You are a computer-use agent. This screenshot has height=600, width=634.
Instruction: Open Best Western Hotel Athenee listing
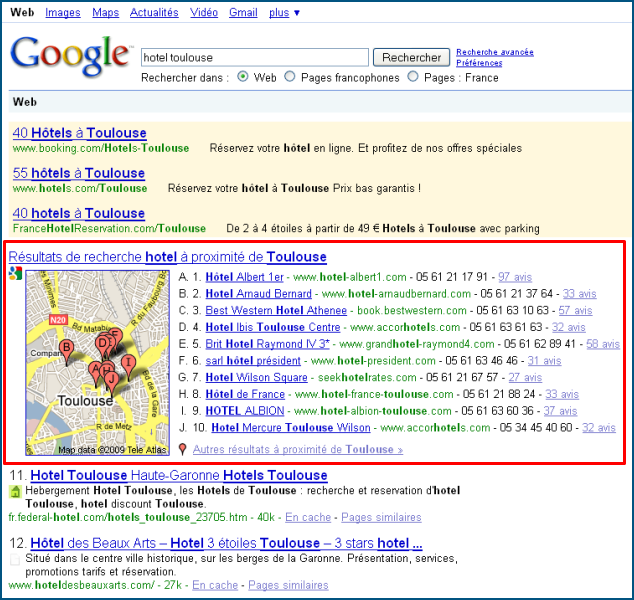tap(276, 311)
